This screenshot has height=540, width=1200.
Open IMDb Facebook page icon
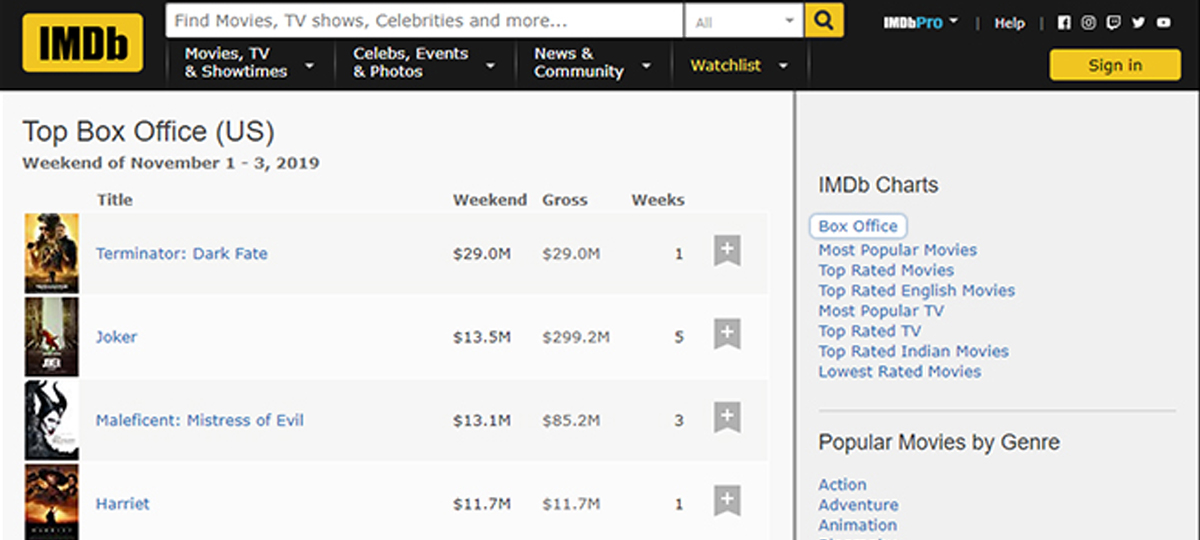tap(1064, 23)
